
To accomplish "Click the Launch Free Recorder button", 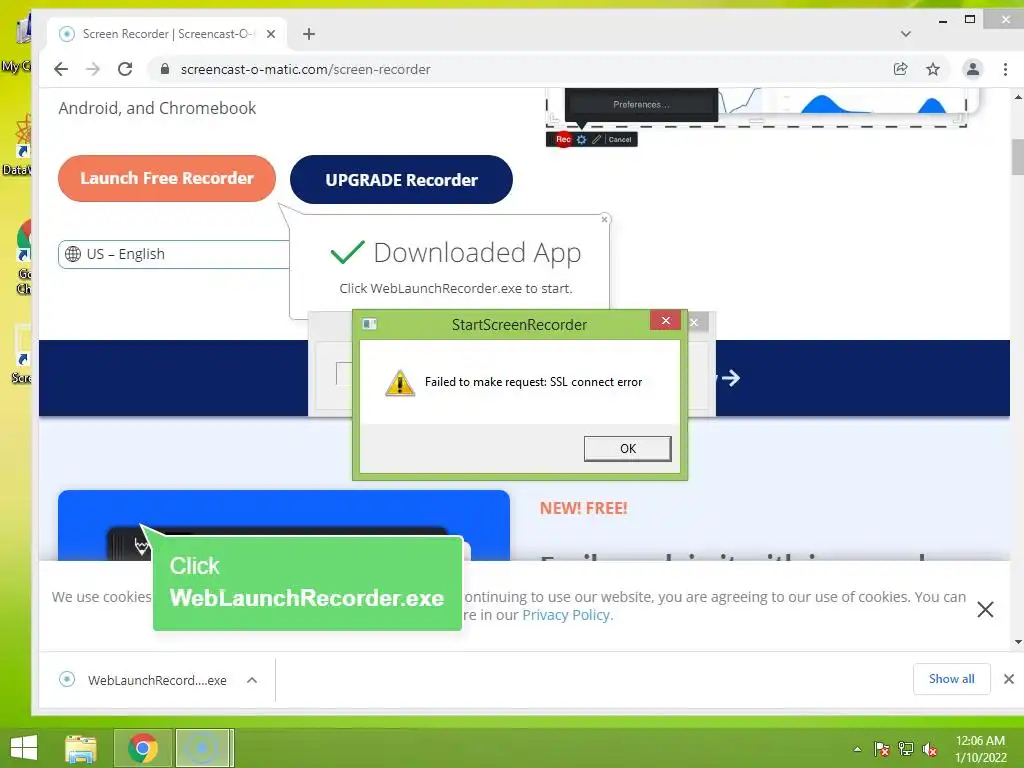I will tap(167, 178).
